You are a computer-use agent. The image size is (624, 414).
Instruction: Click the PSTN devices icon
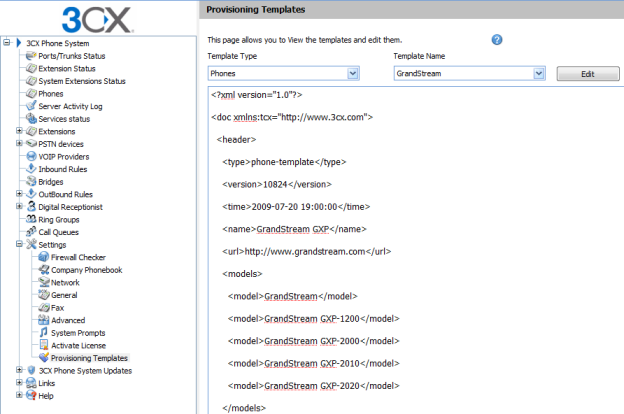31,144
